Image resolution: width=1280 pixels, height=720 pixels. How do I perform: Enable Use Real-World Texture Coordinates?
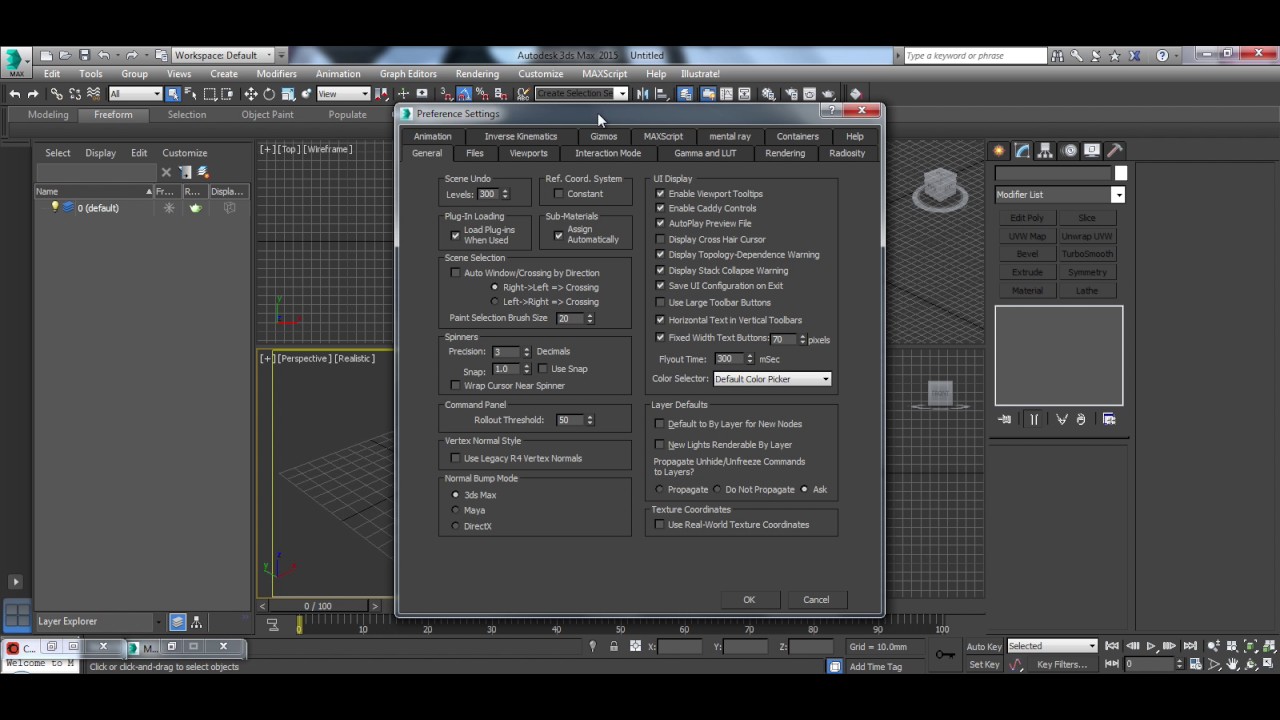pyautogui.click(x=660, y=525)
